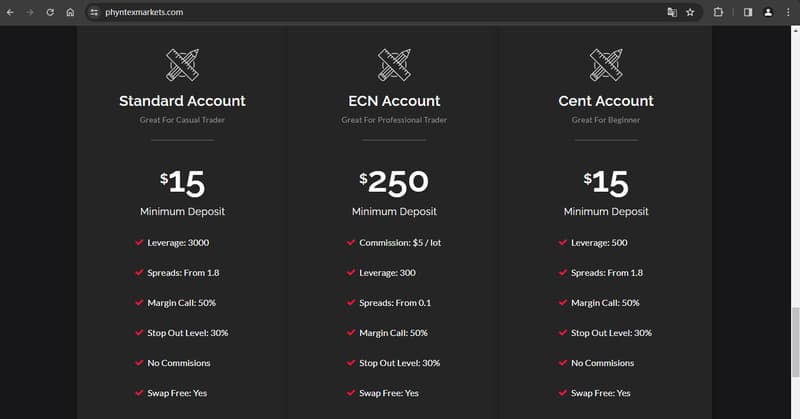Open the Chrome three-dot menu

(x=788, y=12)
